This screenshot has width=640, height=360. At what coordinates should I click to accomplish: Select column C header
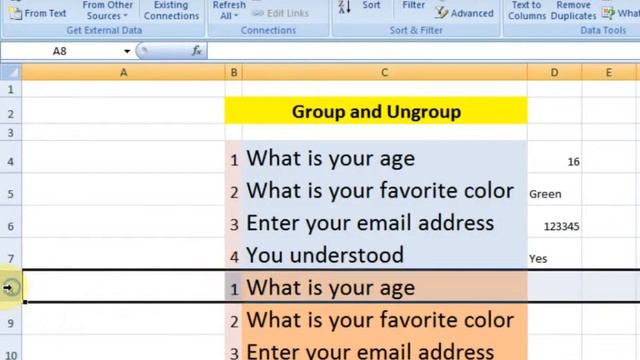[384, 73]
